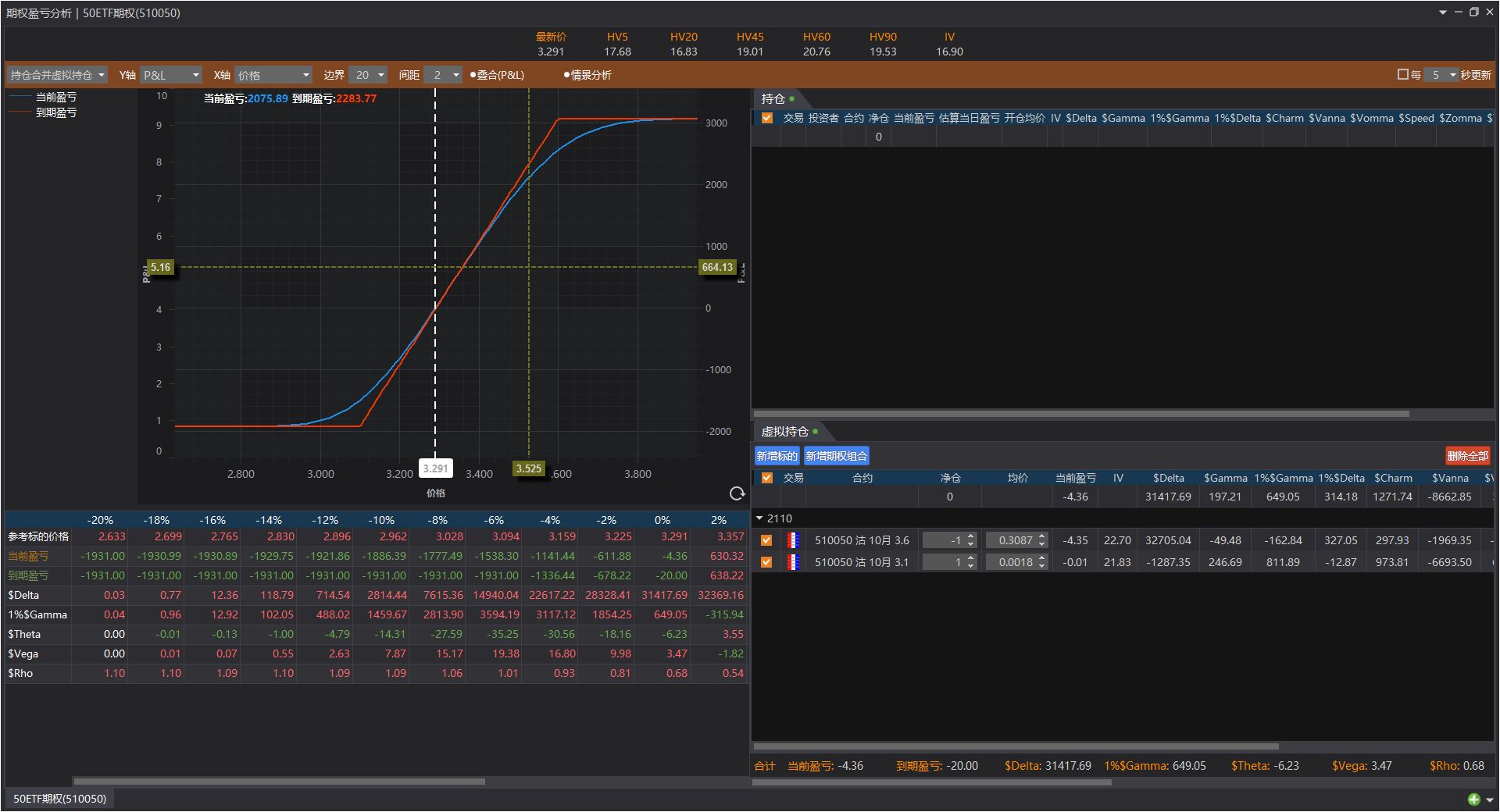The height and width of the screenshot is (812, 1500).
Task: Click the green plus icon at bottom right
Action: [x=1473, y=799]
